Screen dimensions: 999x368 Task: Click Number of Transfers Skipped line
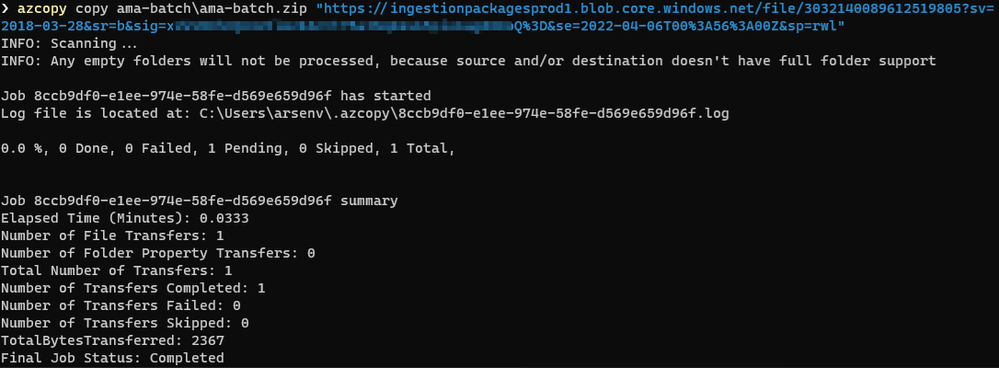click(x=125, y=323)
